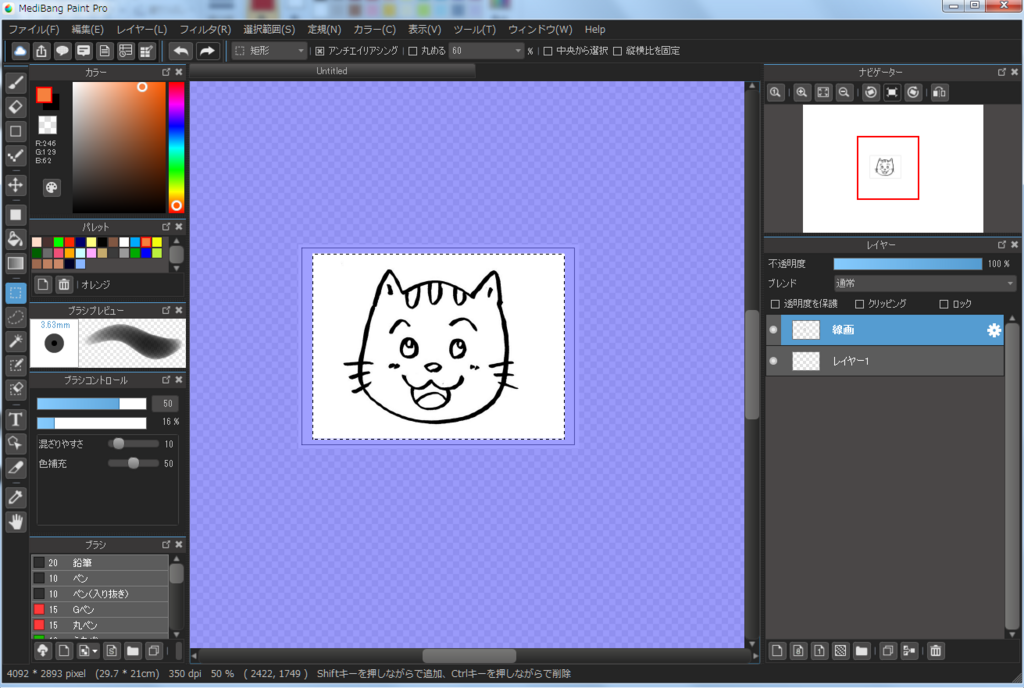Select the Dot pen tool

point(16,155)
